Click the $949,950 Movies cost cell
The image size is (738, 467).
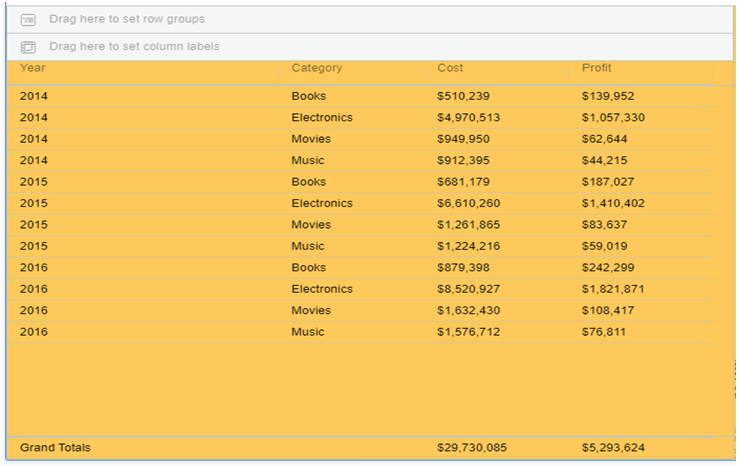[x=463, y=139]
